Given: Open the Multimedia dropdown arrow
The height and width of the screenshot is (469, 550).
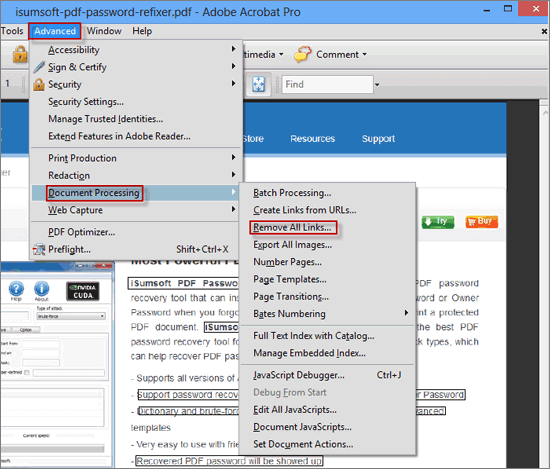Looking at the screenshot, I should [281, 55].
